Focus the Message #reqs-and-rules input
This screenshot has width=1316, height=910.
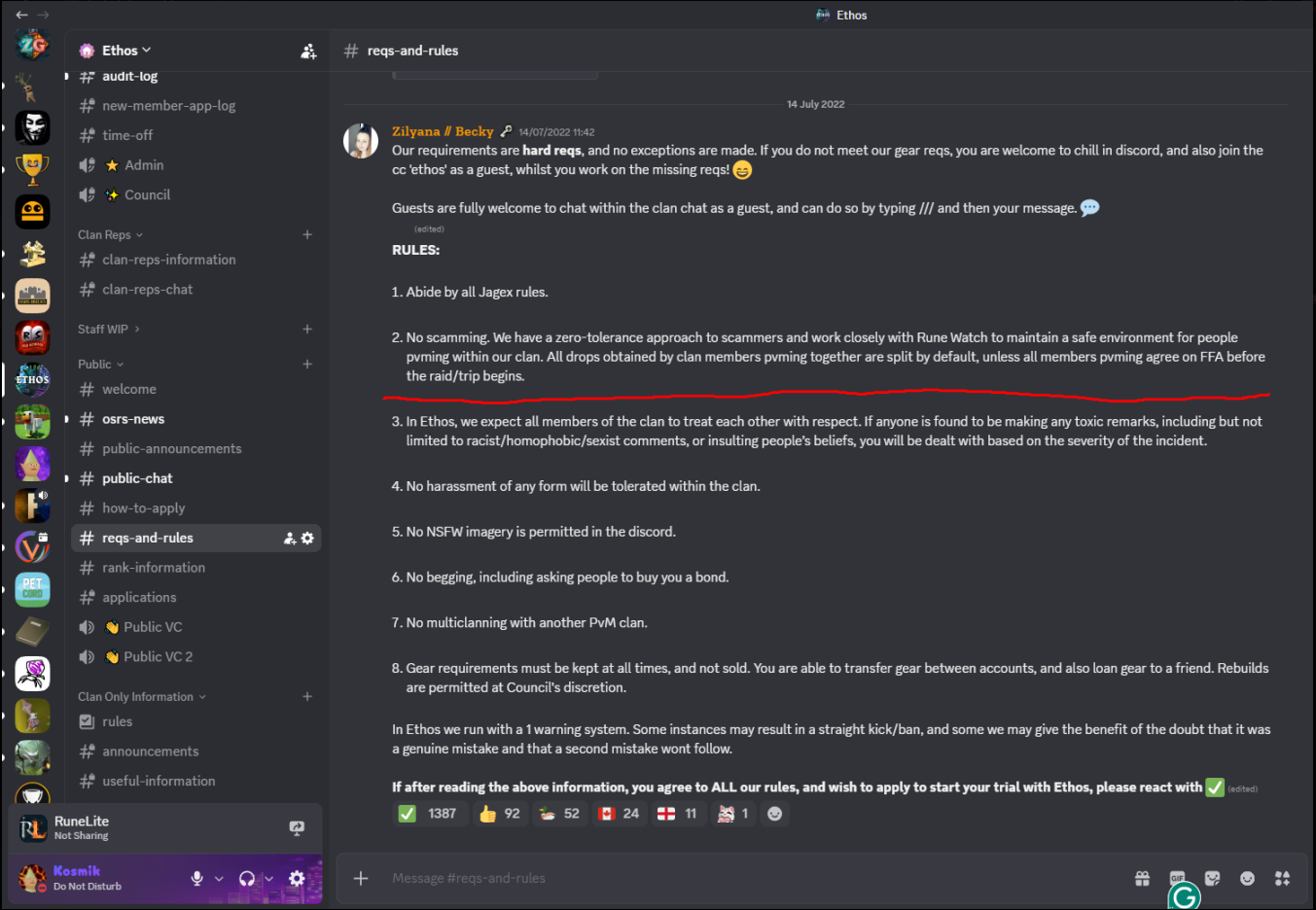point(749,878)
